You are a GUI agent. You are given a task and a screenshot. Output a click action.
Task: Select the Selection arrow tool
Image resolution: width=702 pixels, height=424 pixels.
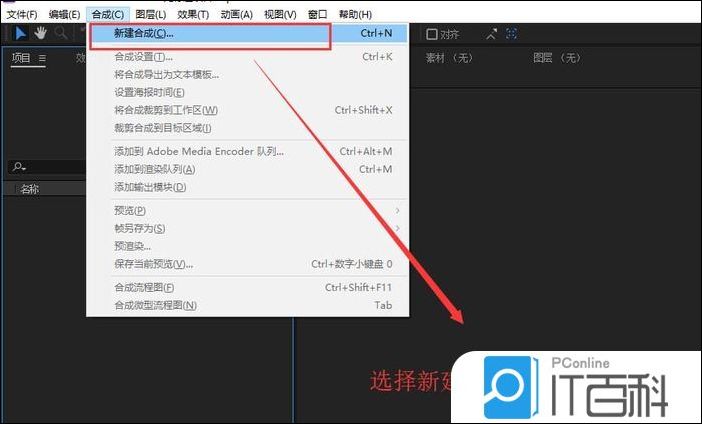point(20,33)
